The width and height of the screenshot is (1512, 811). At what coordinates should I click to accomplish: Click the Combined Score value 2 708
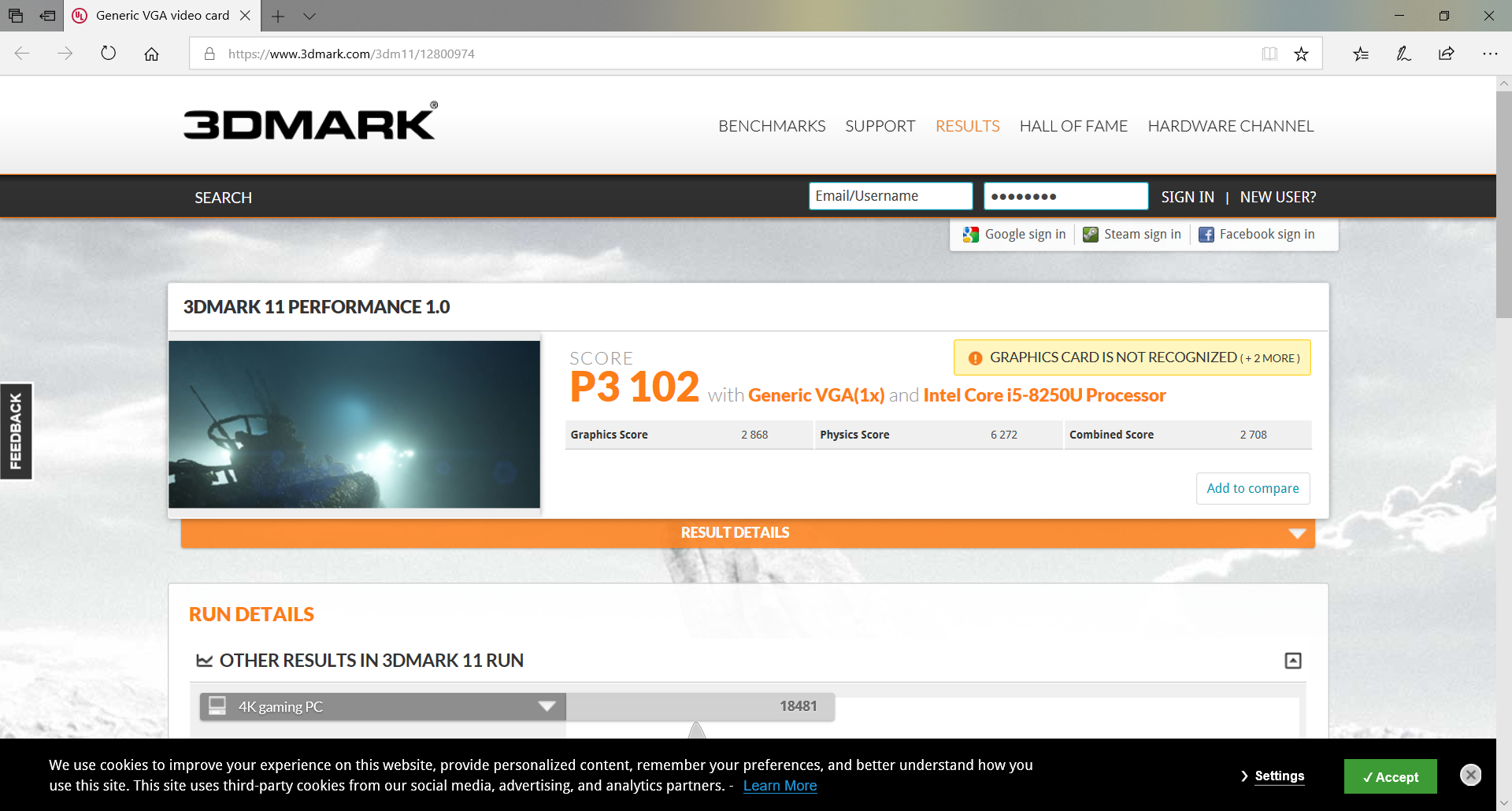[x=1254, y=435]
